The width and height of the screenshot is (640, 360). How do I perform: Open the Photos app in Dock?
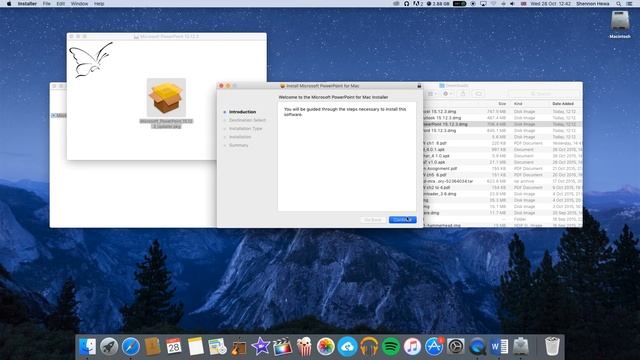coord(326,347)
